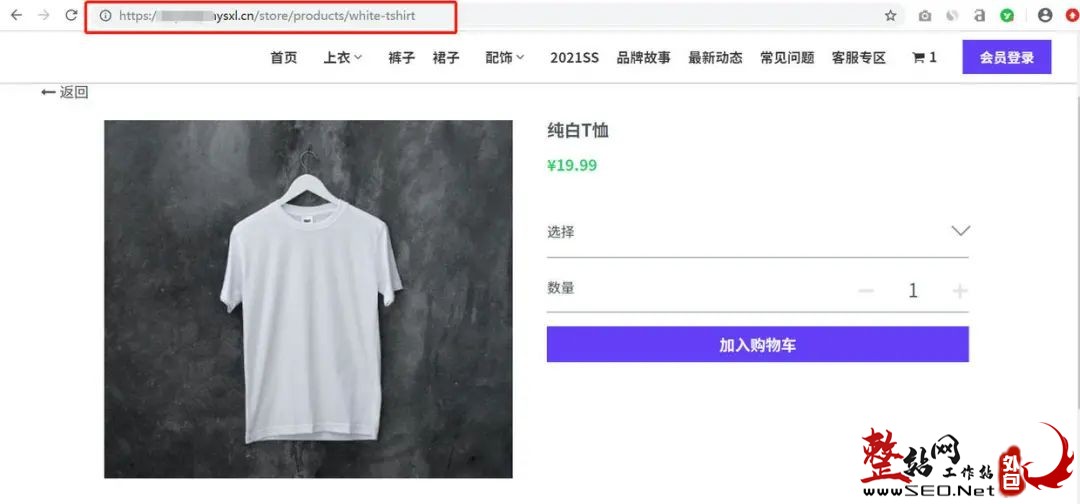Click the browser forward arrow
This screenshot has width=1080, height=504.
coord(44,15)
